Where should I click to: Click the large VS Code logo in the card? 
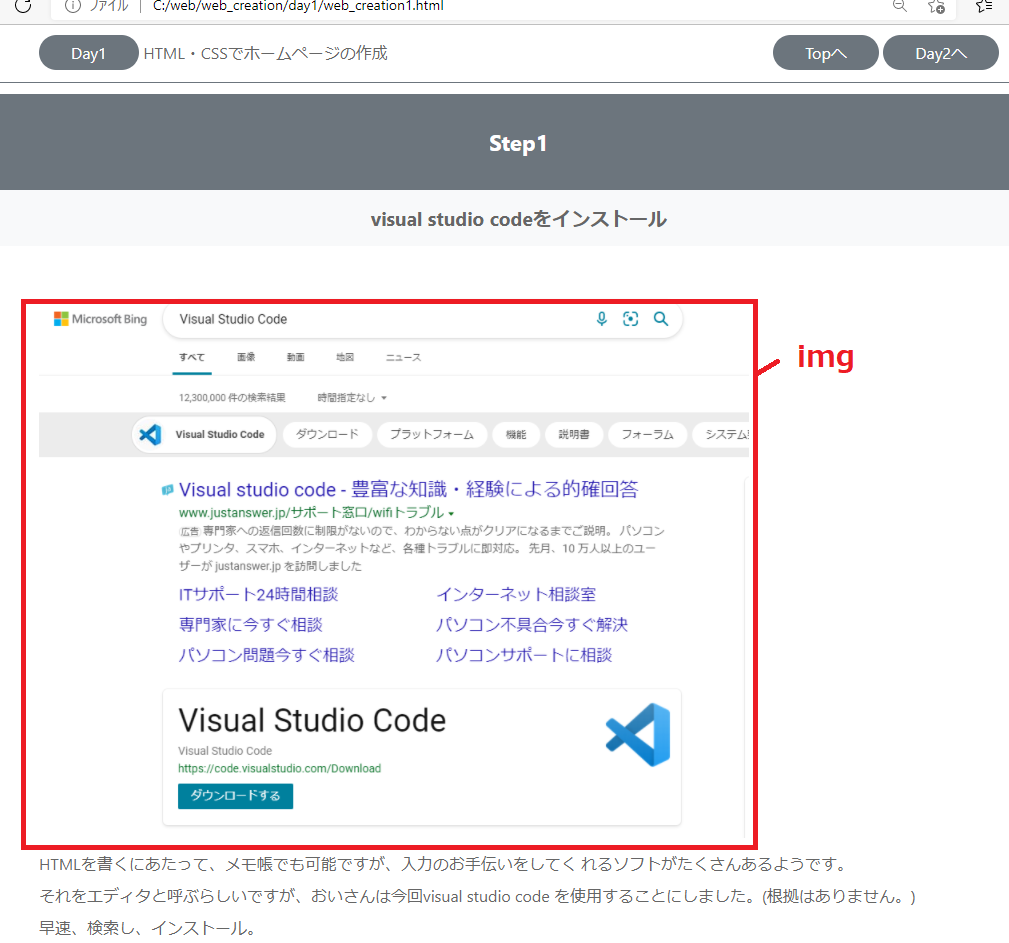click(638, 735)
